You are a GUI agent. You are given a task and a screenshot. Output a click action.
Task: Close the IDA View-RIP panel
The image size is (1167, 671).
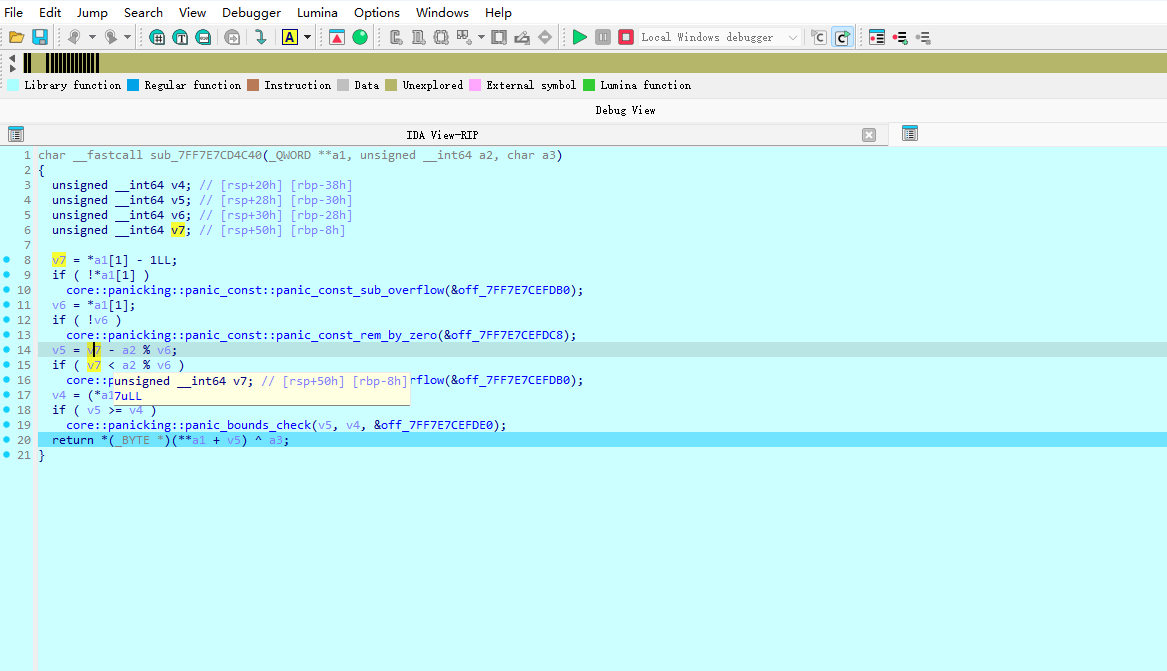point(869,135)
